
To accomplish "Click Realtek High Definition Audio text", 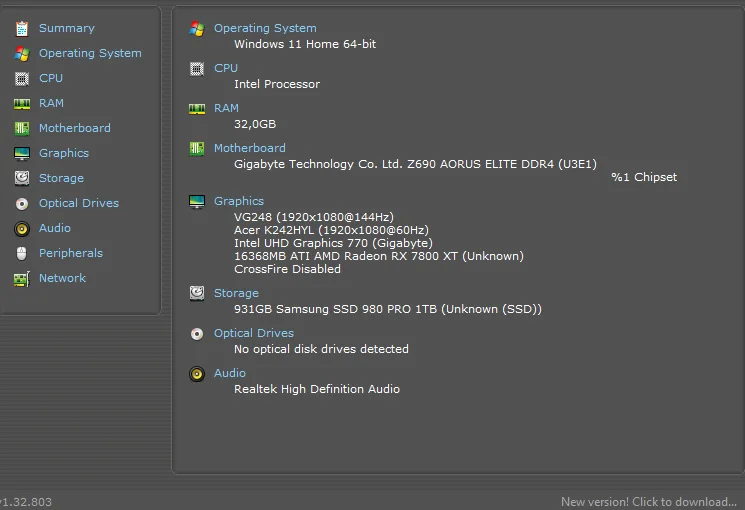I will (x=317, y=389).
